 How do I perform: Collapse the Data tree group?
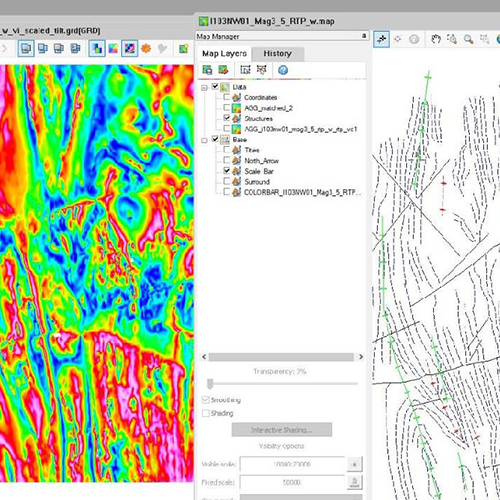coord(204,88)
